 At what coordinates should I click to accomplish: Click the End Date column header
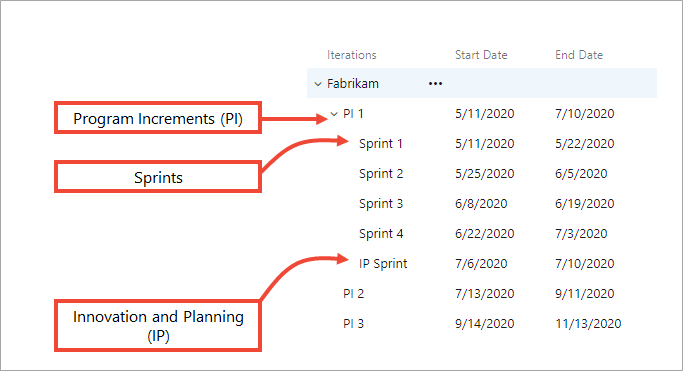(x=579, y=55)
